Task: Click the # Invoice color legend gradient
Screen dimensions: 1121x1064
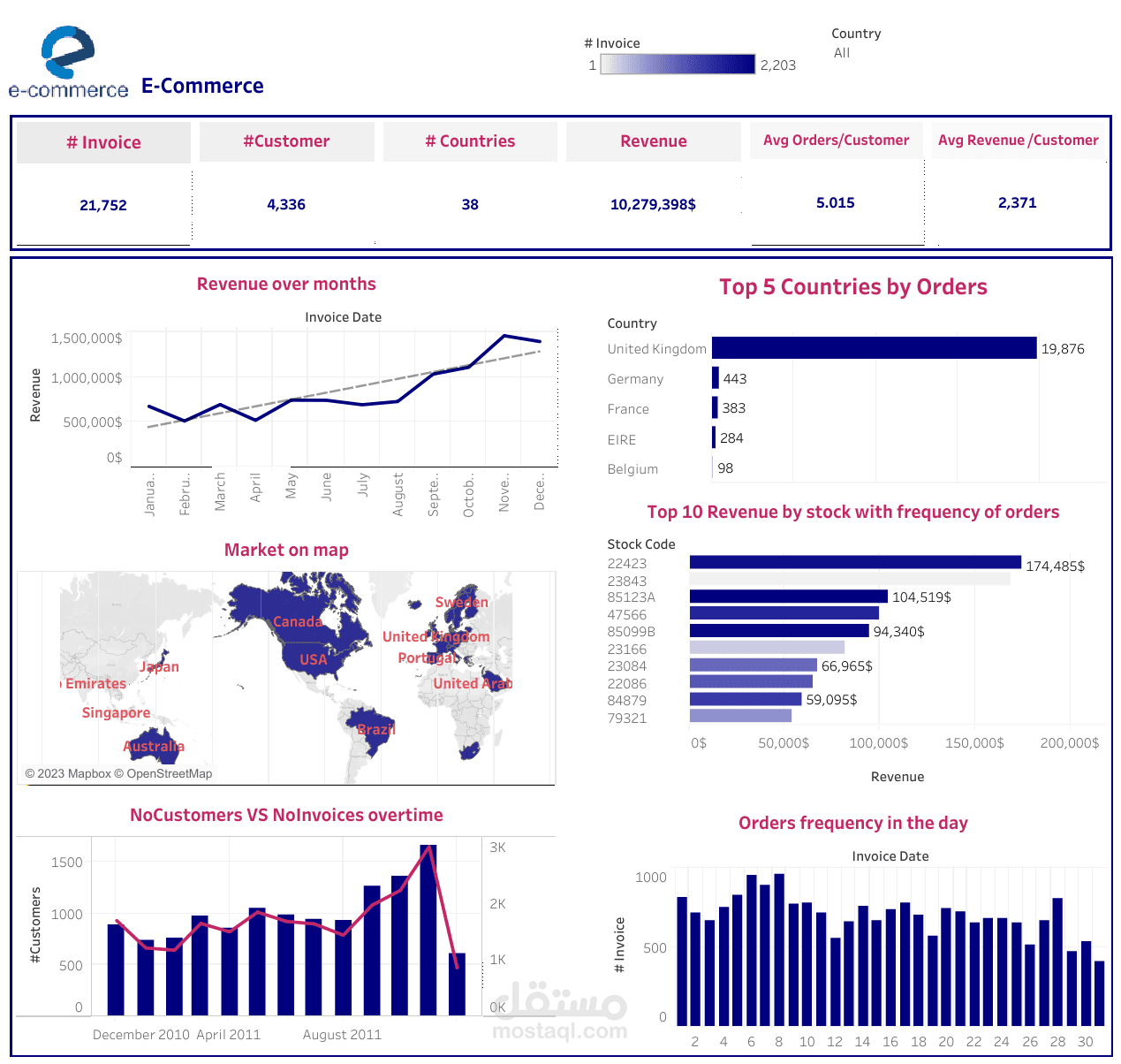Action: coord(677,64)
